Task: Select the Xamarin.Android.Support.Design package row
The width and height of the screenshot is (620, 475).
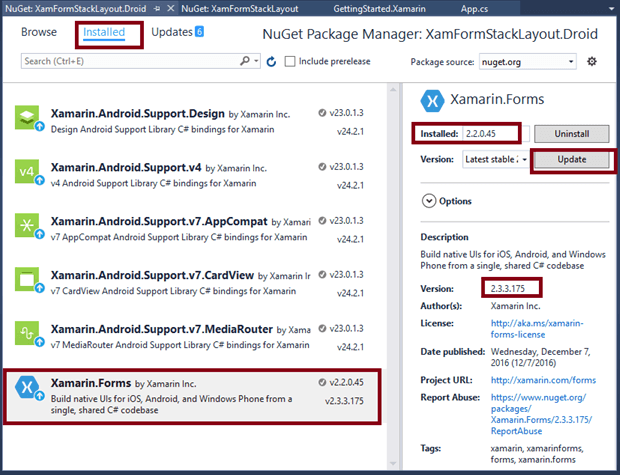Action: (x=194, y=121)
